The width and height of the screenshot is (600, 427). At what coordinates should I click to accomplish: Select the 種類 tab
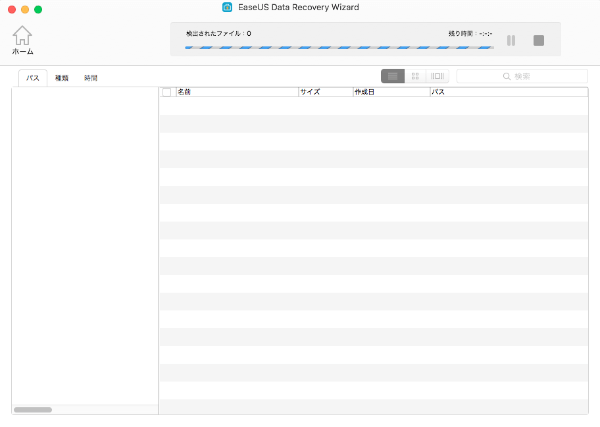tap(62, 78)
